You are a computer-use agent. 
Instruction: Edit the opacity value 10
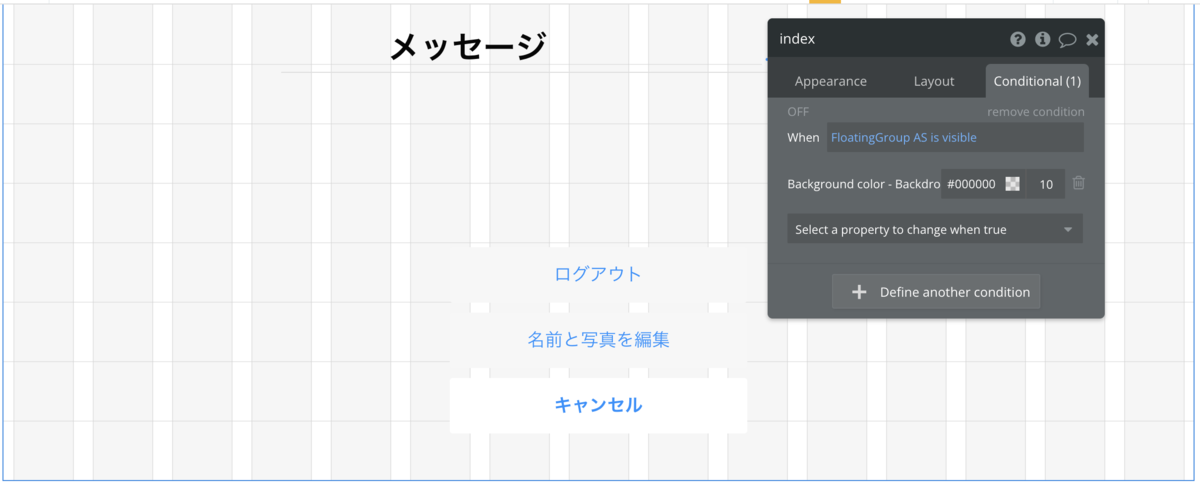(1046, 184)
